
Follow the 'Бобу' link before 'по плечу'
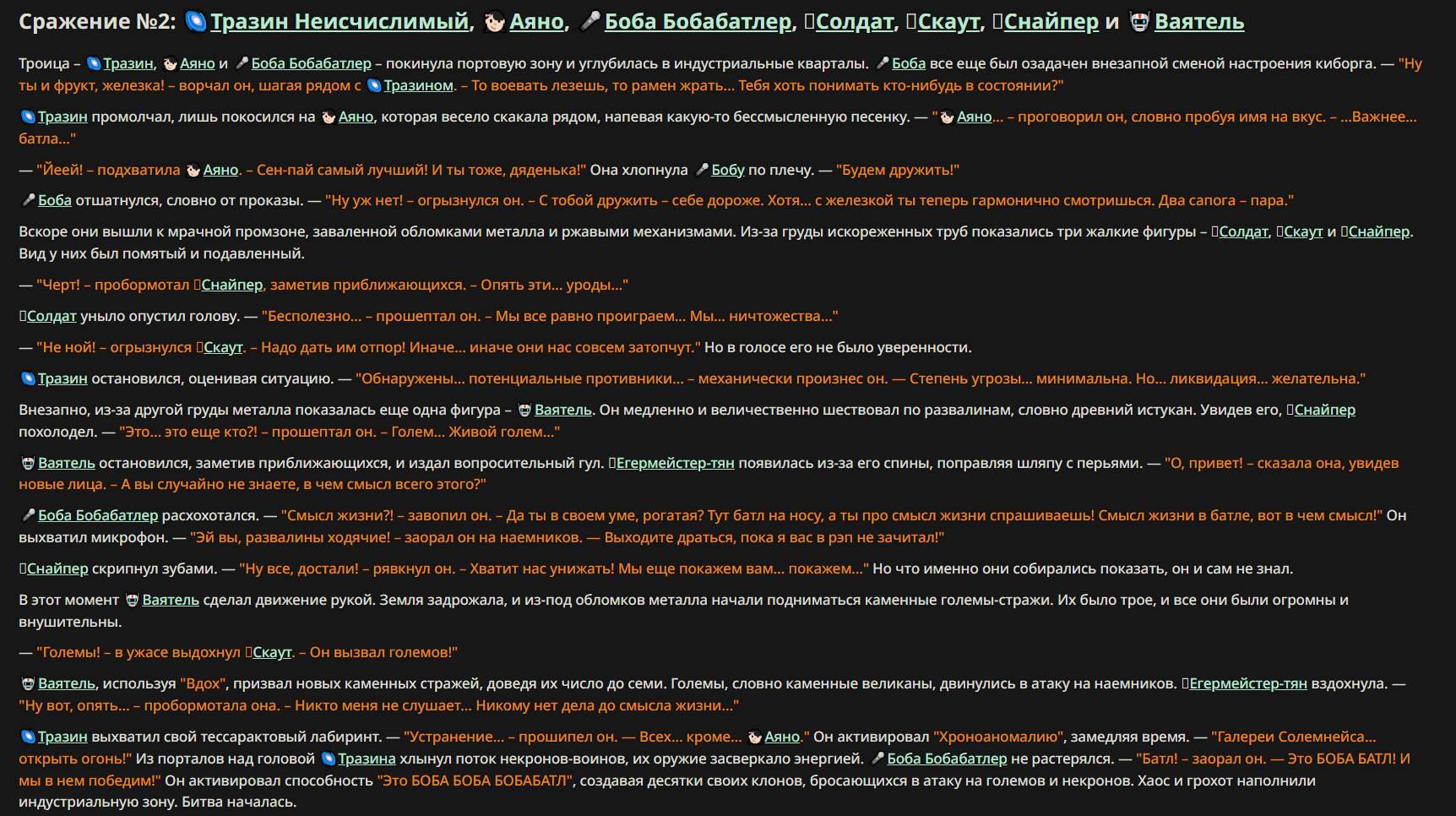click(728, 170)
